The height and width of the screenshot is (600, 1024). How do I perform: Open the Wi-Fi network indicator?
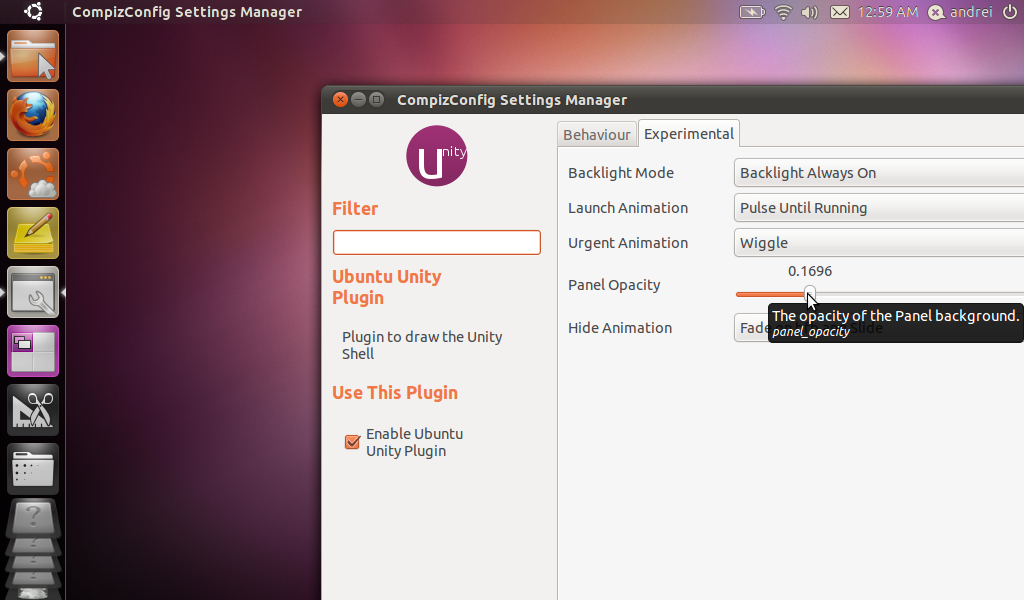click(x=783, y=12)
